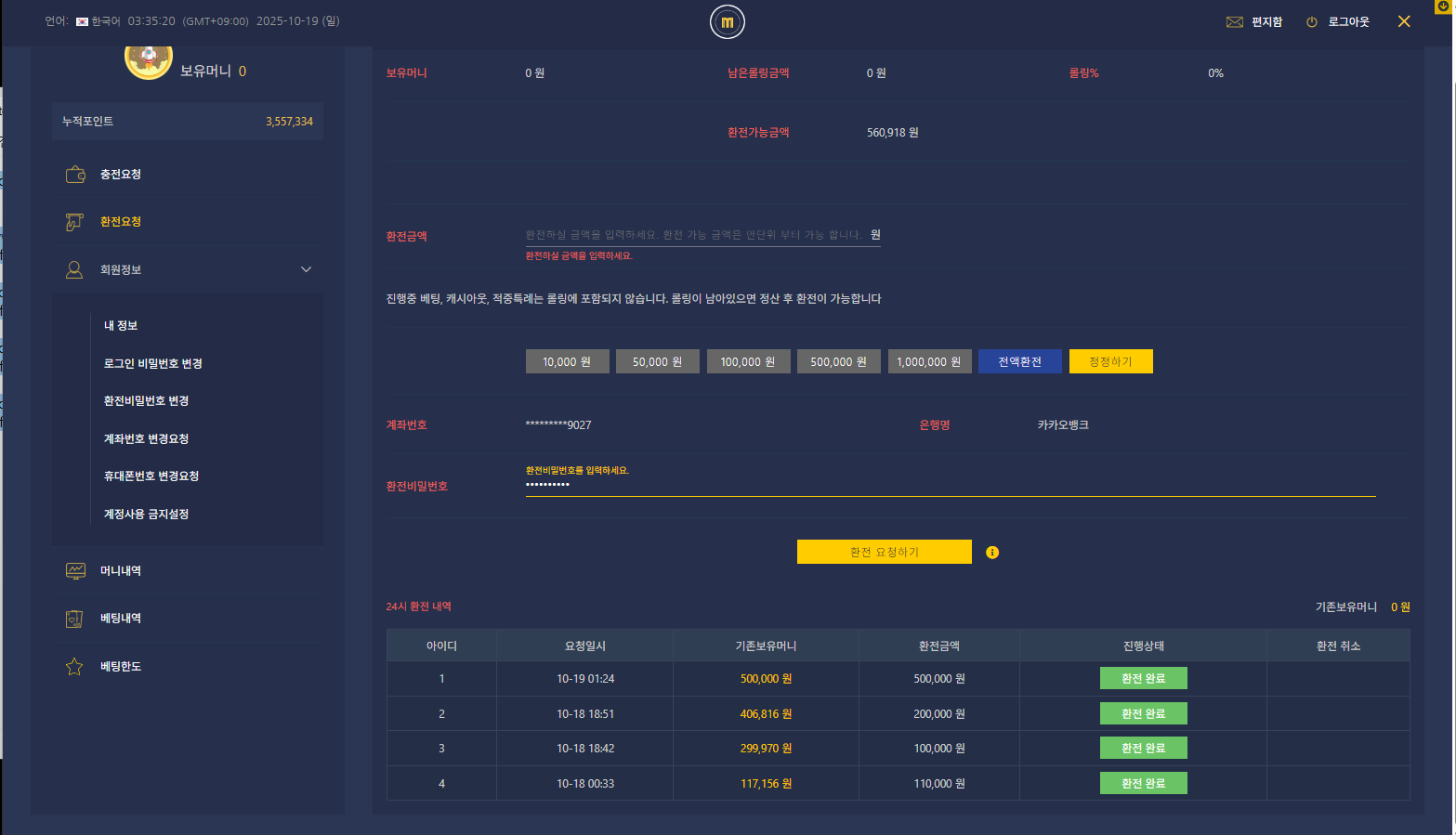Focus the 환전비밀번호 password field
The width and height of the screenshot is (1456, 835).
click(x=948, y=486)
